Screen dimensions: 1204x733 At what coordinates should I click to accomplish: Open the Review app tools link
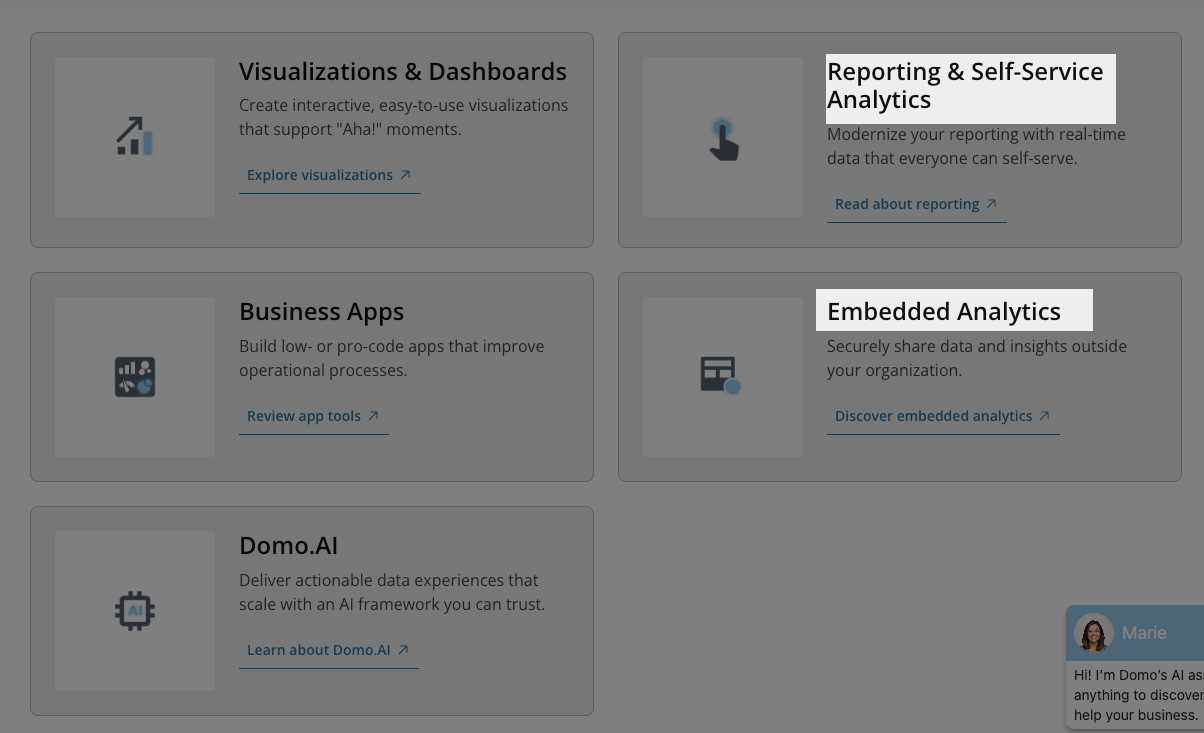pyautogui.click(x=304, y=416)
